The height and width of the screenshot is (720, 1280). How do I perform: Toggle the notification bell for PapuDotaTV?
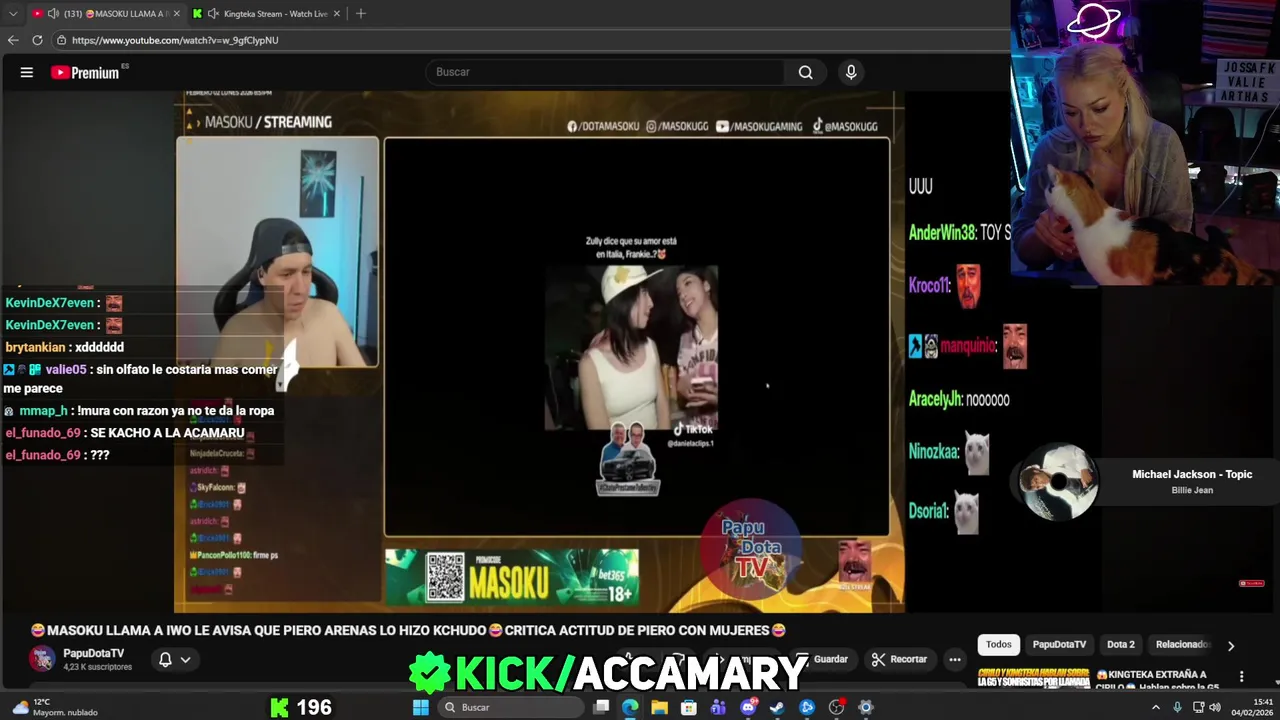166,659
